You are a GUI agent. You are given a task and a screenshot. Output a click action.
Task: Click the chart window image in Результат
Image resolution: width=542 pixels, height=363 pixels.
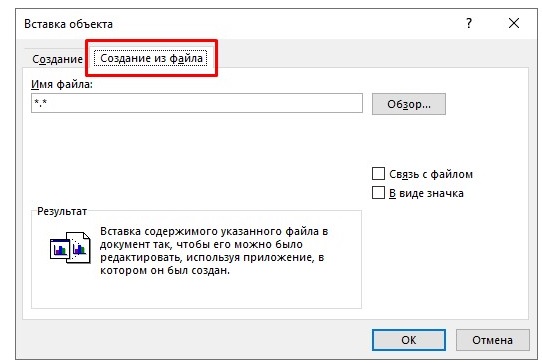(x=60, y=249)
